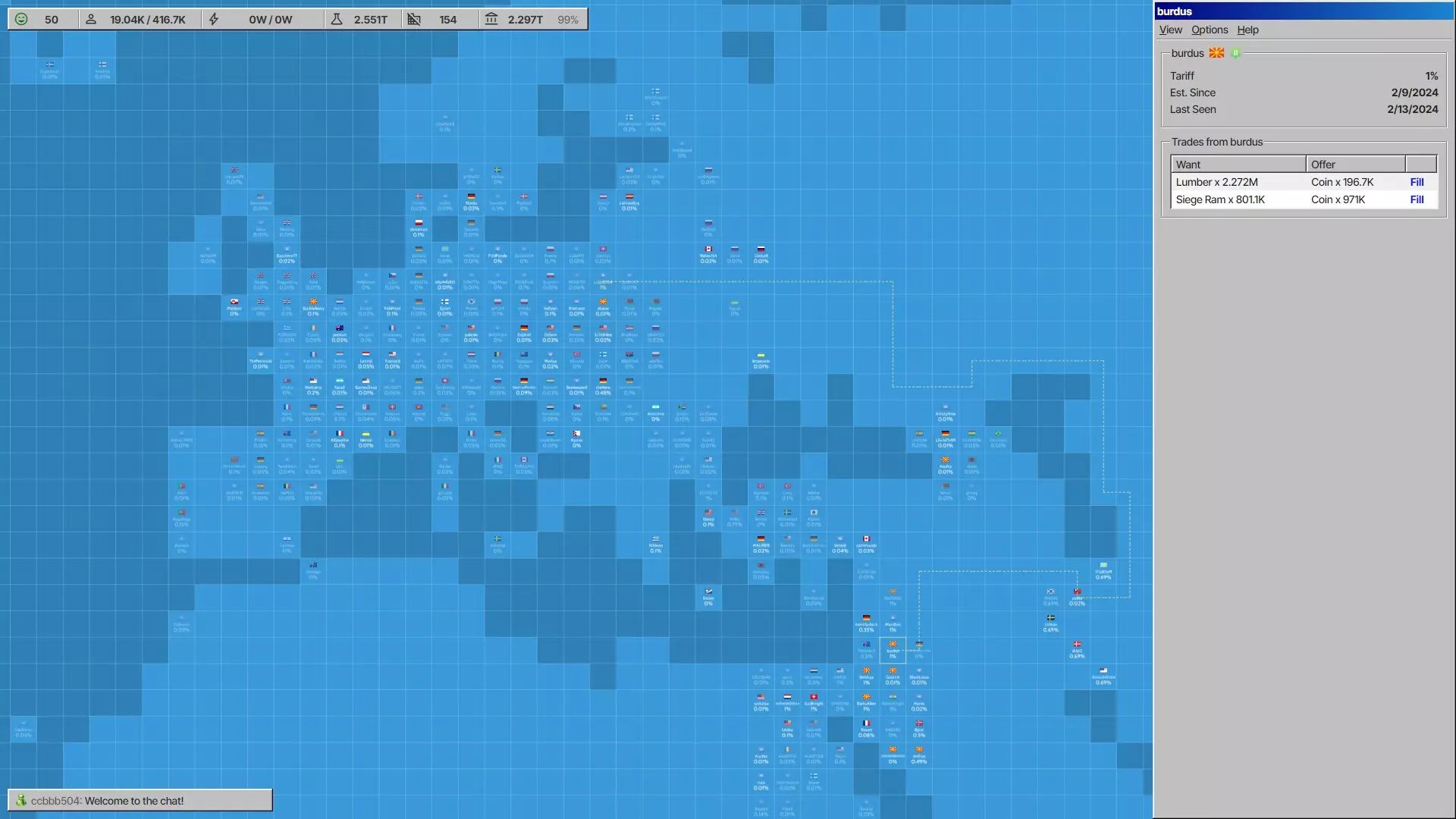
Task: Open the View menu
Action: 1170,30
